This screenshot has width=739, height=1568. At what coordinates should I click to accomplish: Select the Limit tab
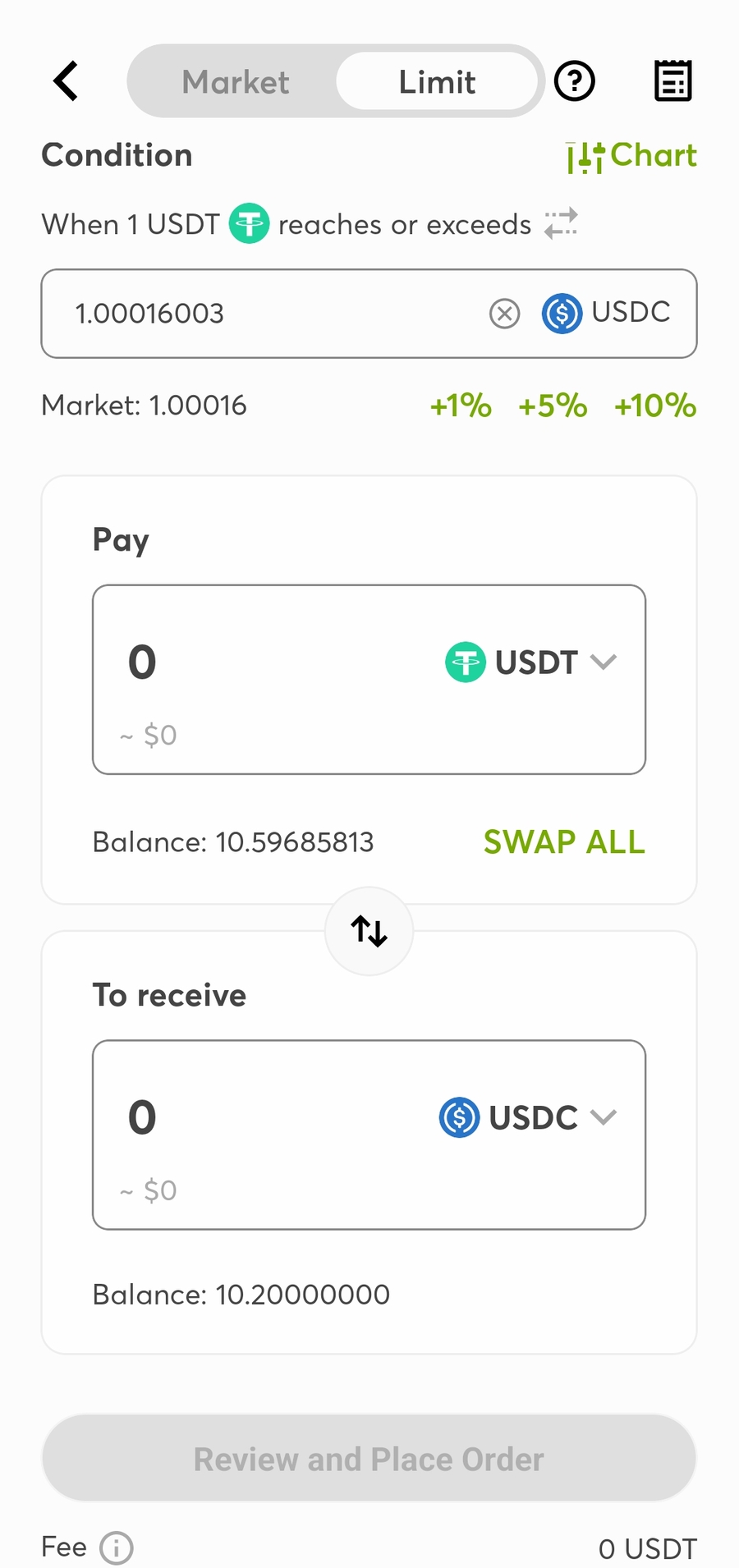437,82
